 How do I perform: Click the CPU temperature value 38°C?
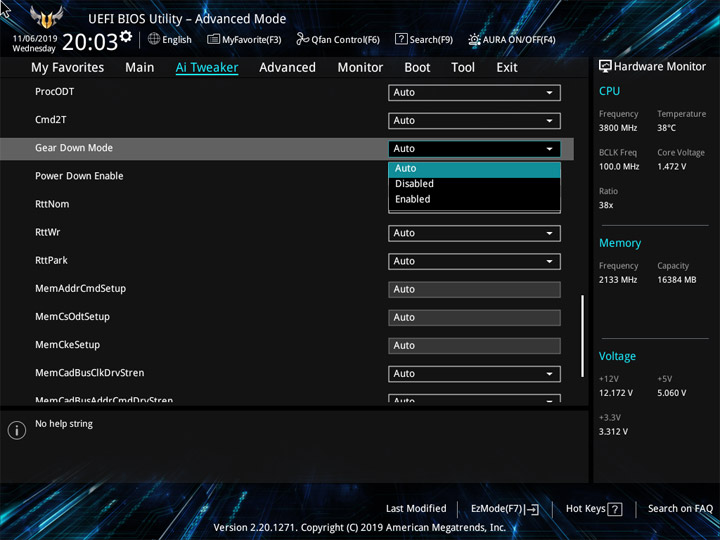[666, 128]
